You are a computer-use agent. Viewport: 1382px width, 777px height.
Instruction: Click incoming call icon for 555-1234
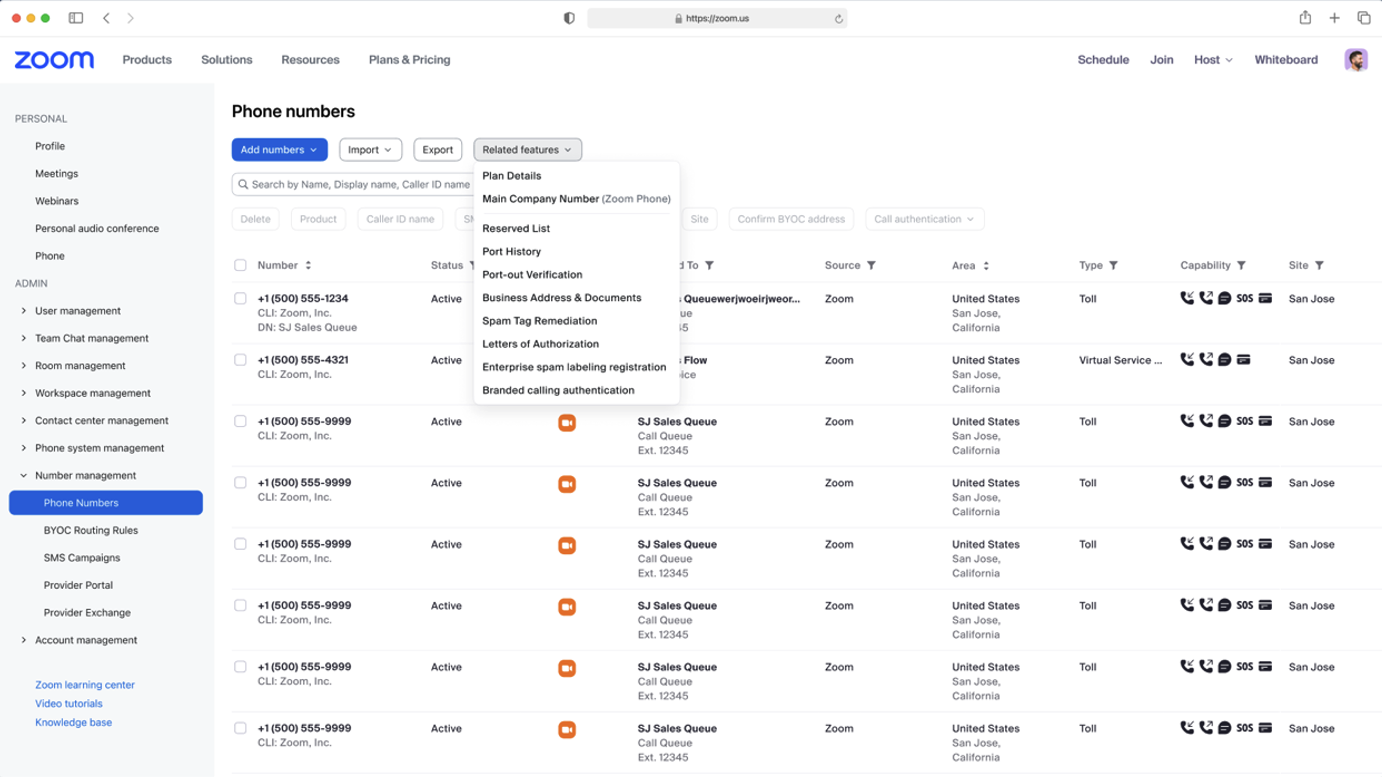pyautogui.click(x=1187, y=298)
